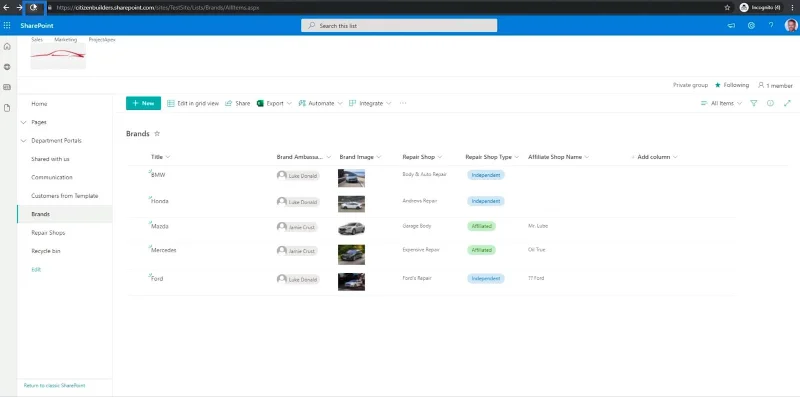The image size is (800, 397).
Task: Open SharePoint settings gear icon
Action: pos(751,26)
